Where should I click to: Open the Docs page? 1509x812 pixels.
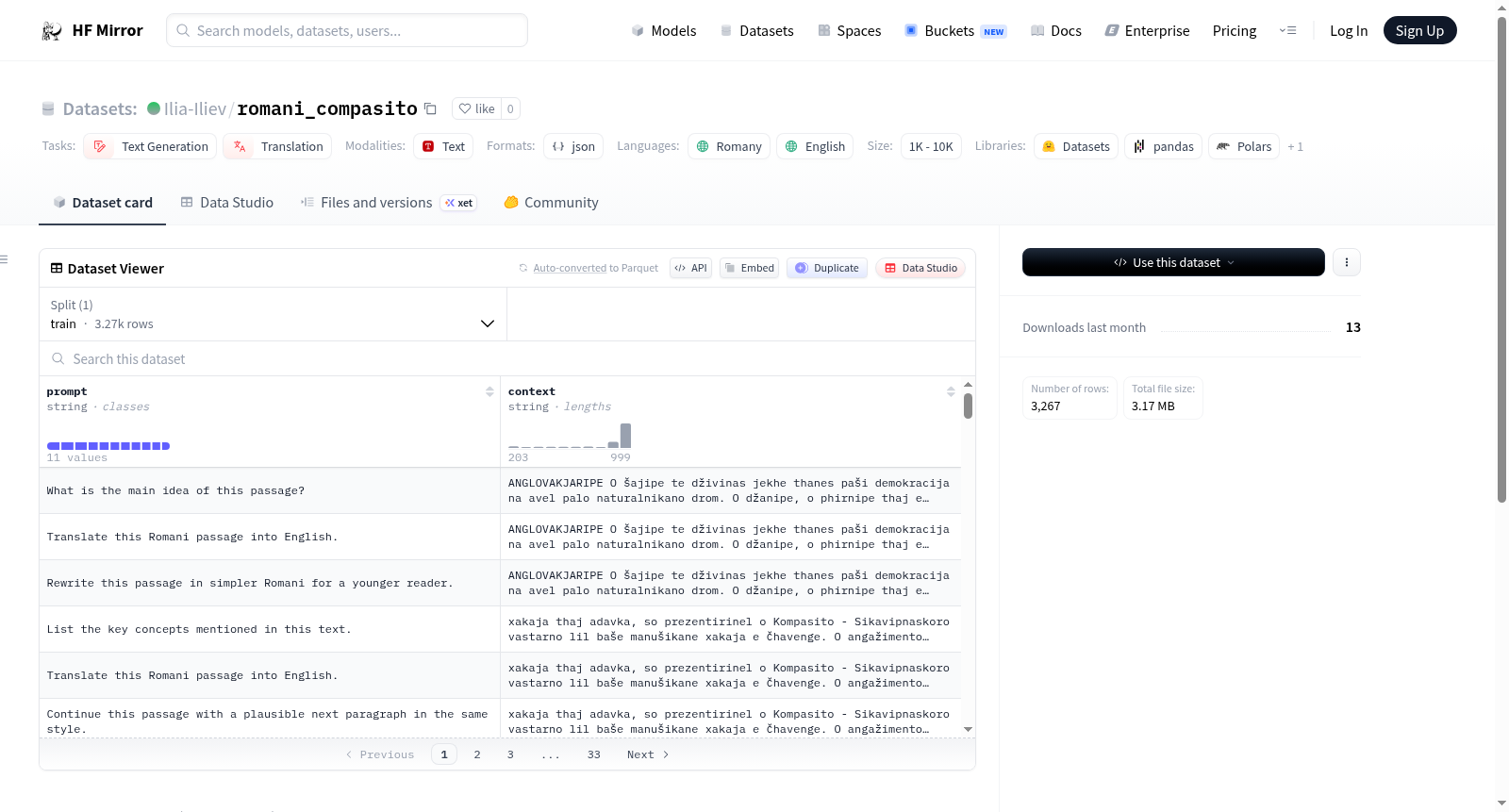coord(1055,31)
